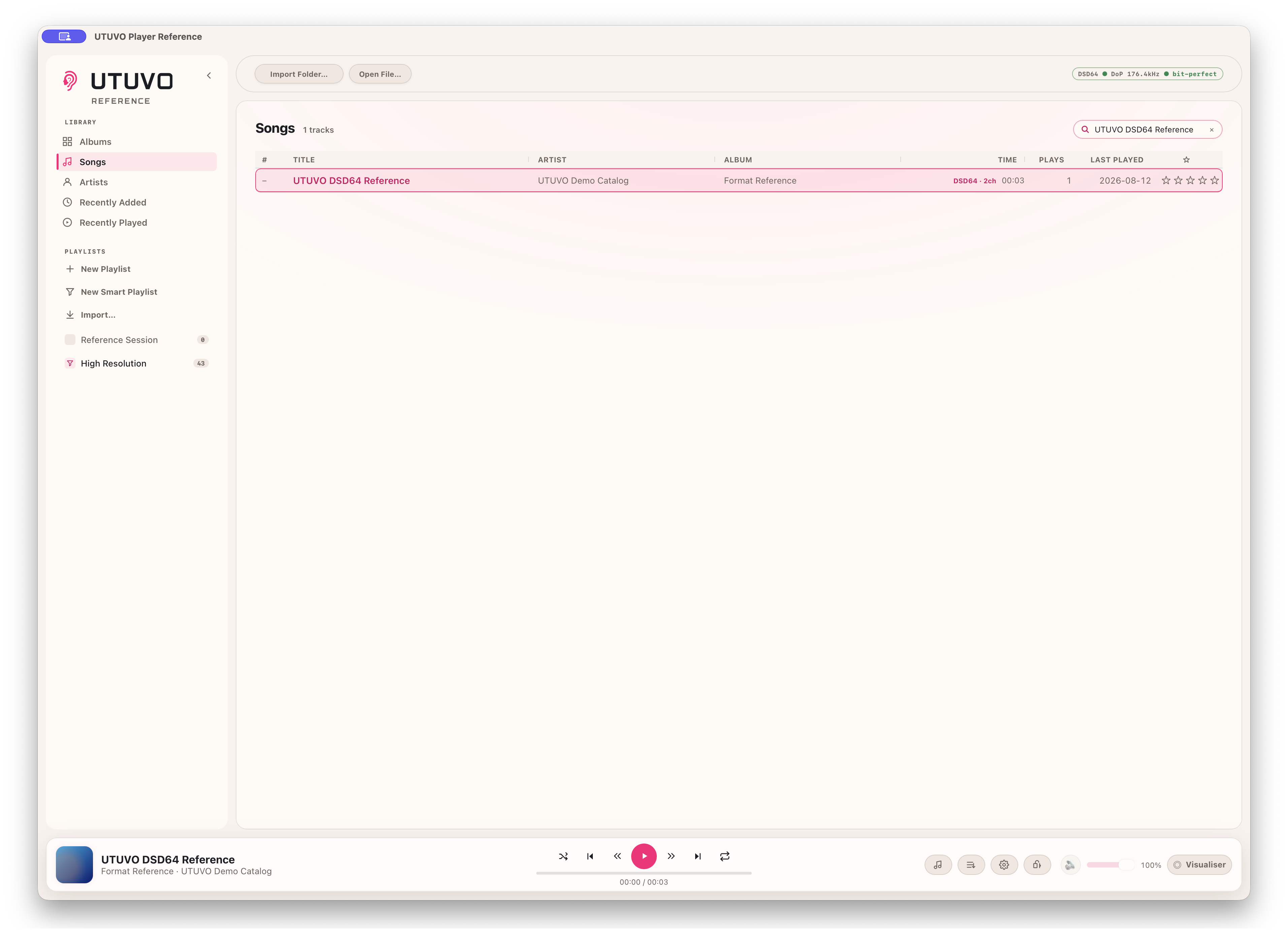1288x950 pixels.
Task: Sort by the TIME column header
Action: [x=1007, y=160]
